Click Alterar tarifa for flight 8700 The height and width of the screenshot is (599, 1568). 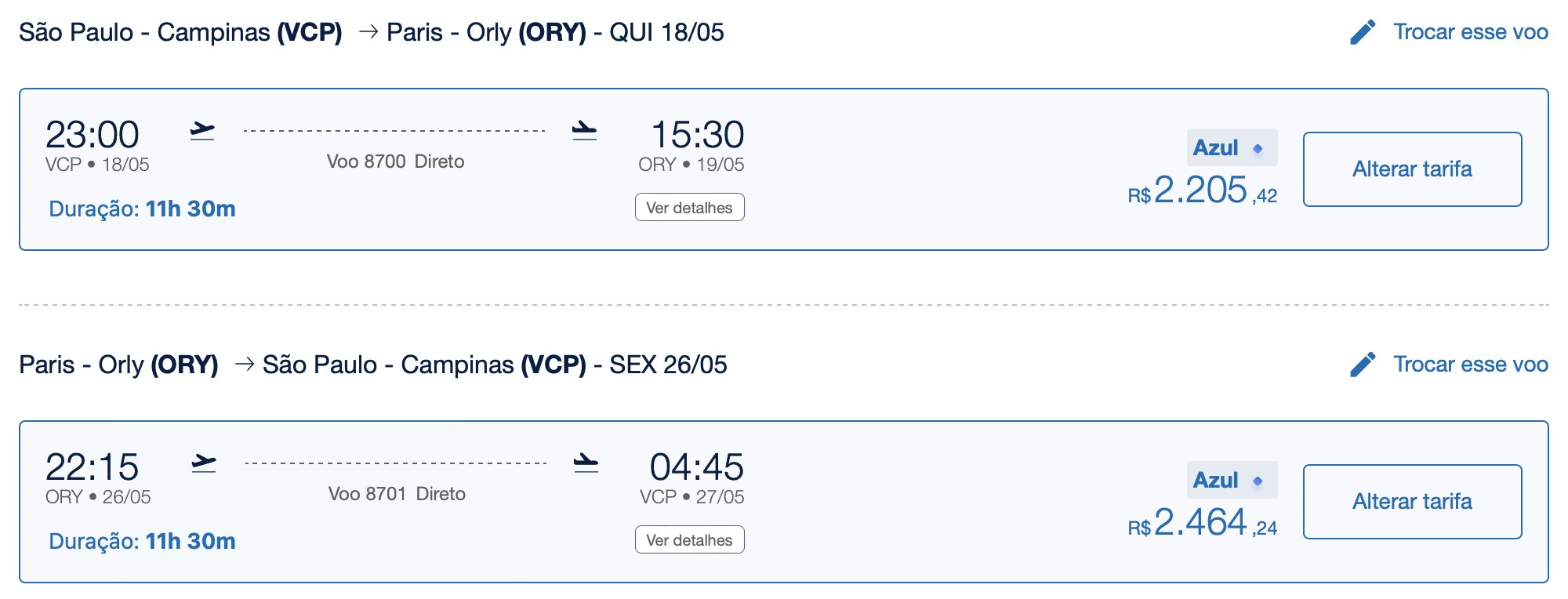(x=1412, y=169)
